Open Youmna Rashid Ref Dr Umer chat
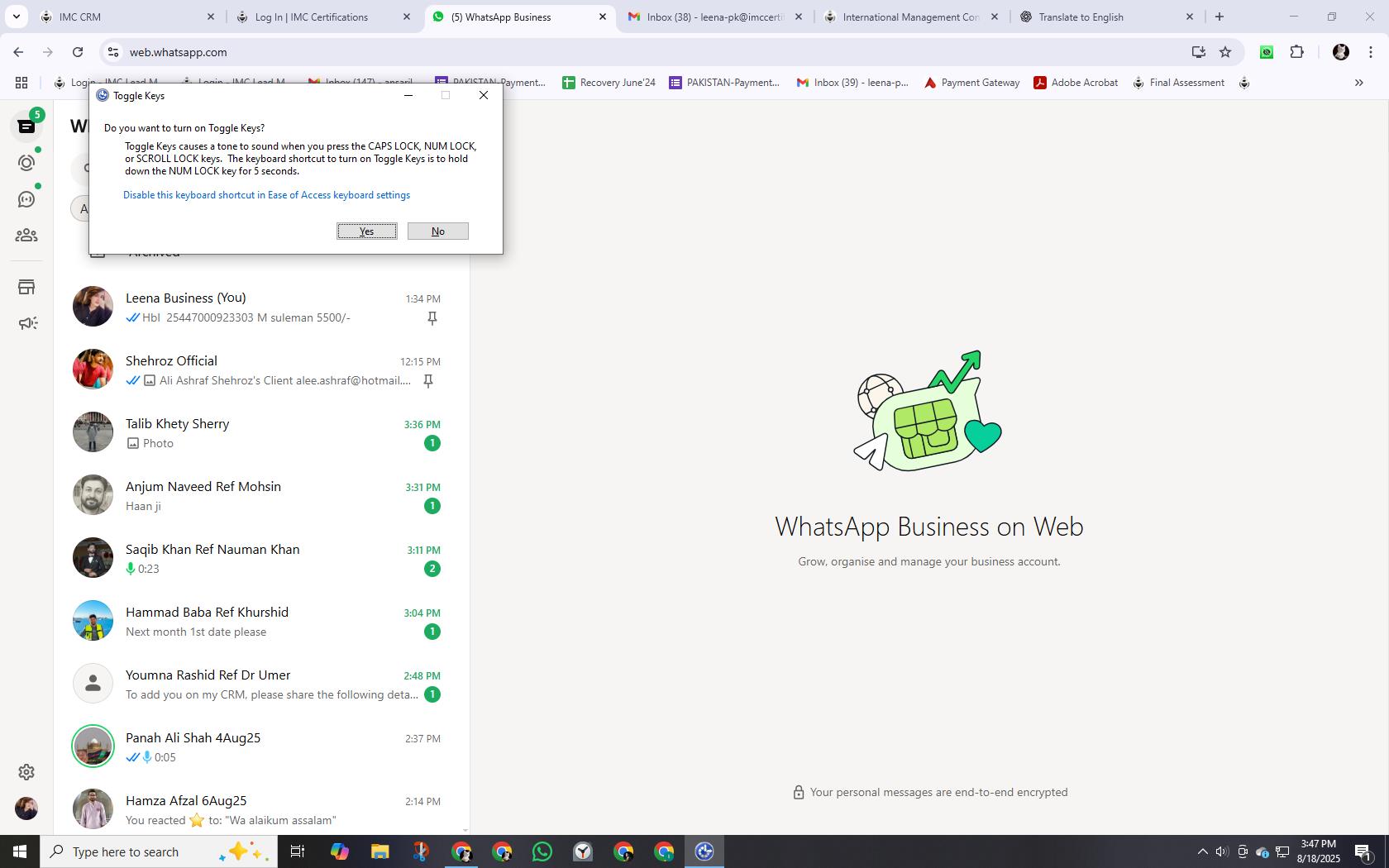 click(261, 684)
